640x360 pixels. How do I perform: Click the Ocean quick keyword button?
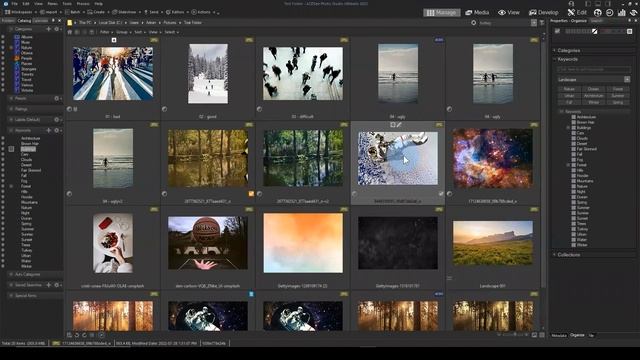pos(593,89)
